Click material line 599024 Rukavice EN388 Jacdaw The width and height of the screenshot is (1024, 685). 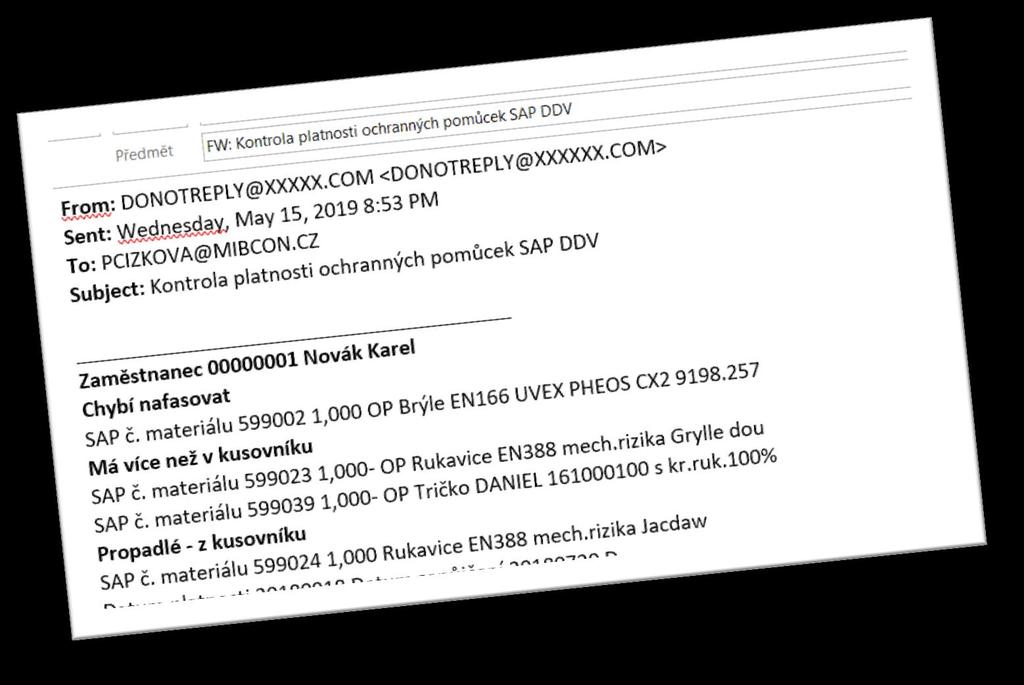tap(404, 551)
